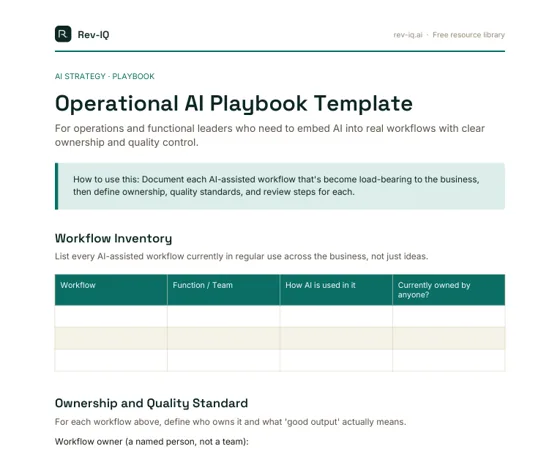Open the rev-iq.ai link in header
The image size is (560, 449).
(x=408, y=35)
